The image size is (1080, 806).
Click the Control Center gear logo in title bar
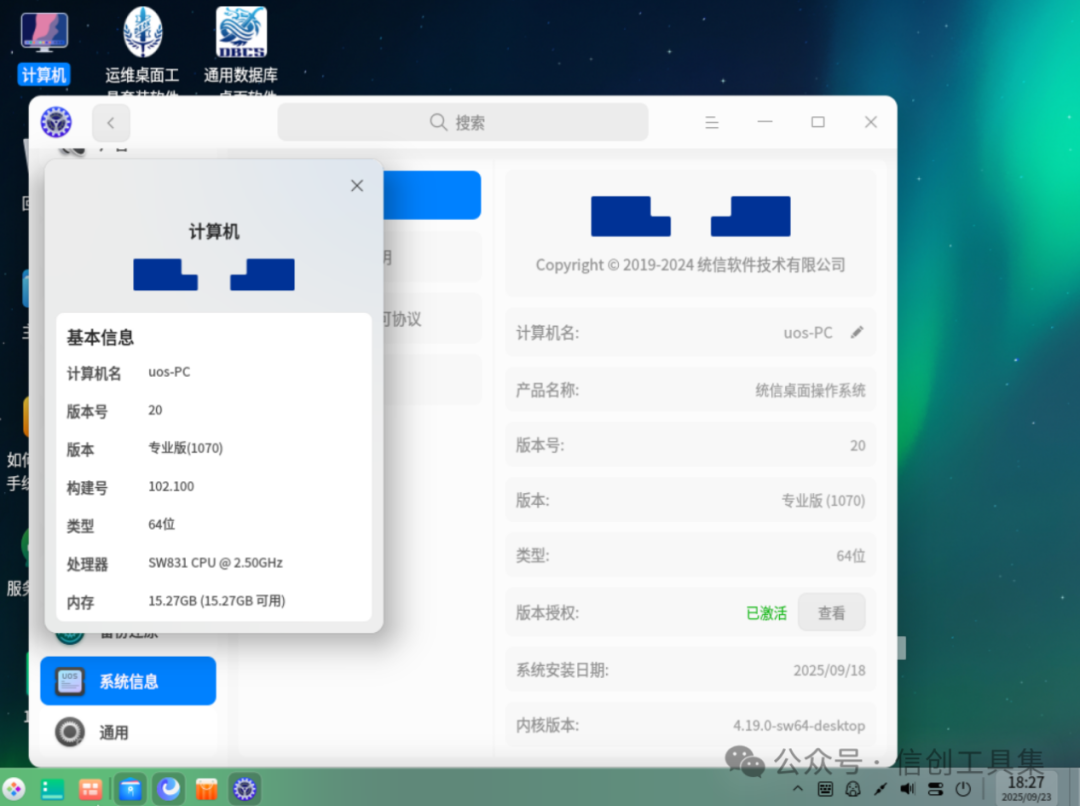pyautogui.click(x=56, y=123)
